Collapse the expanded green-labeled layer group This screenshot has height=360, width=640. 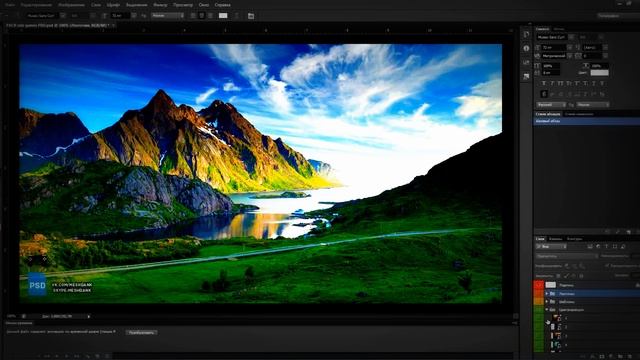click(x=547, y=310)
